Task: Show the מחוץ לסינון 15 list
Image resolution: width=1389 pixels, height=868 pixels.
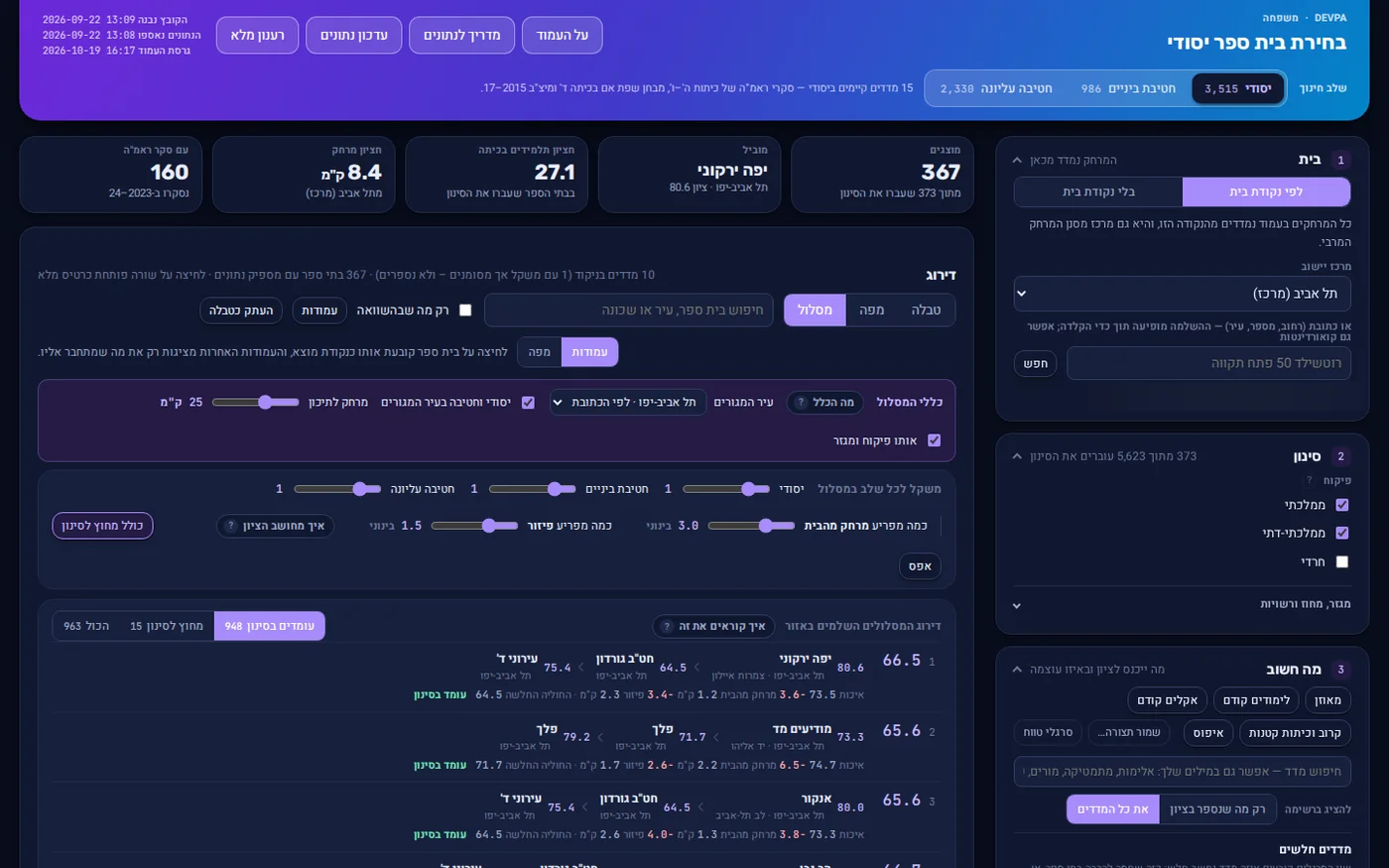Action: pyautogui.click(x=166, y=626)
